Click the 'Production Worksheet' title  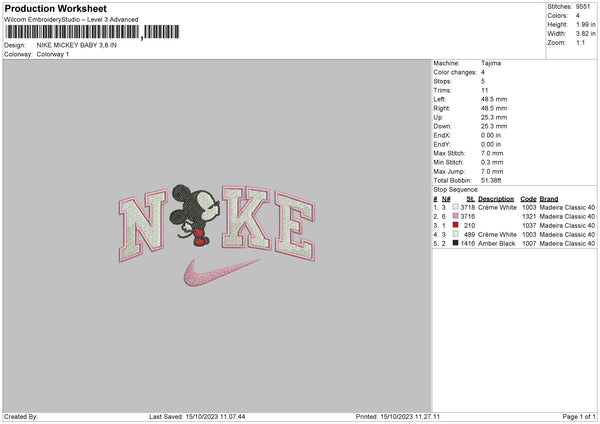[x=55, y=8]
